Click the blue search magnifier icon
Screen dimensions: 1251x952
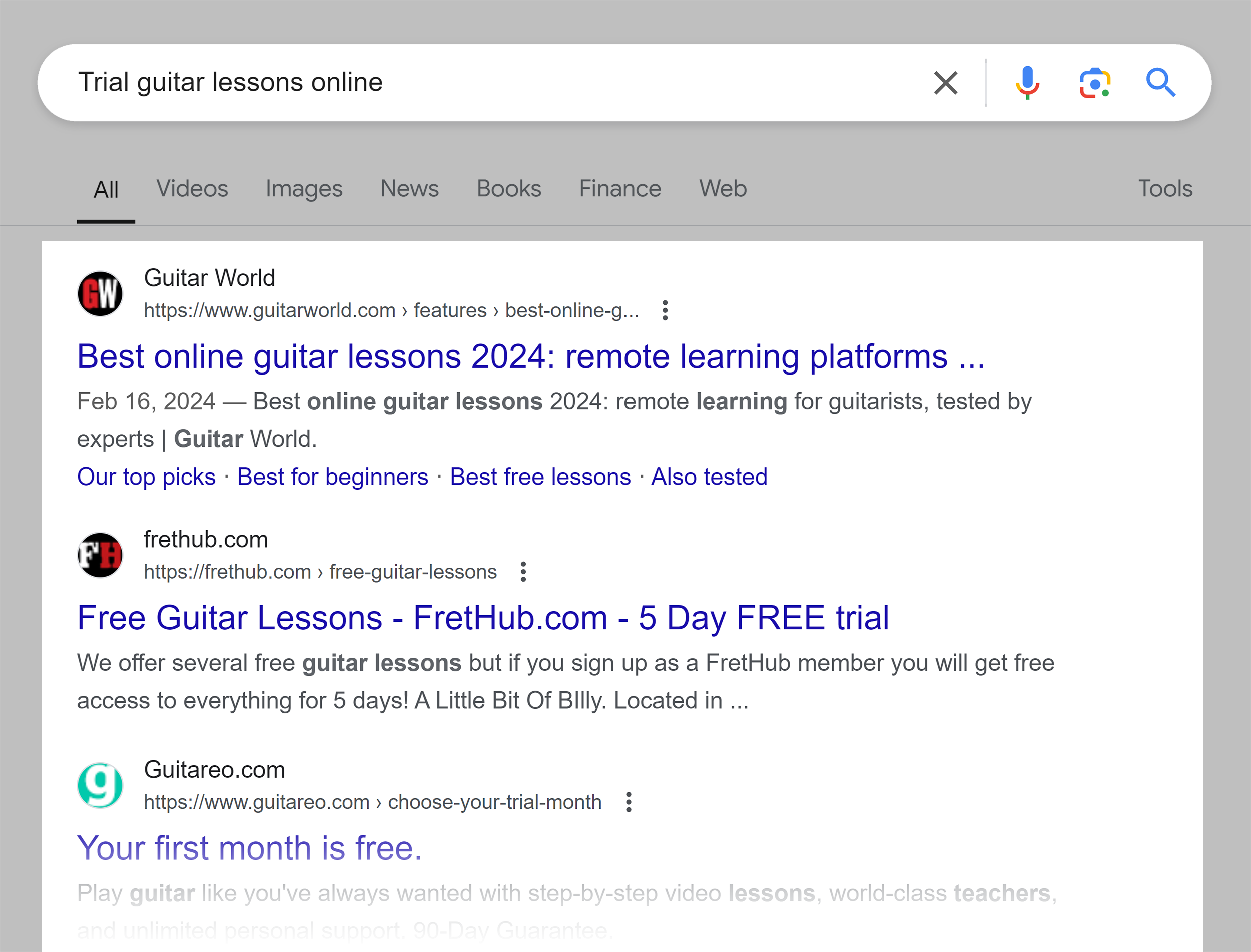click(x=1161, y=82)
